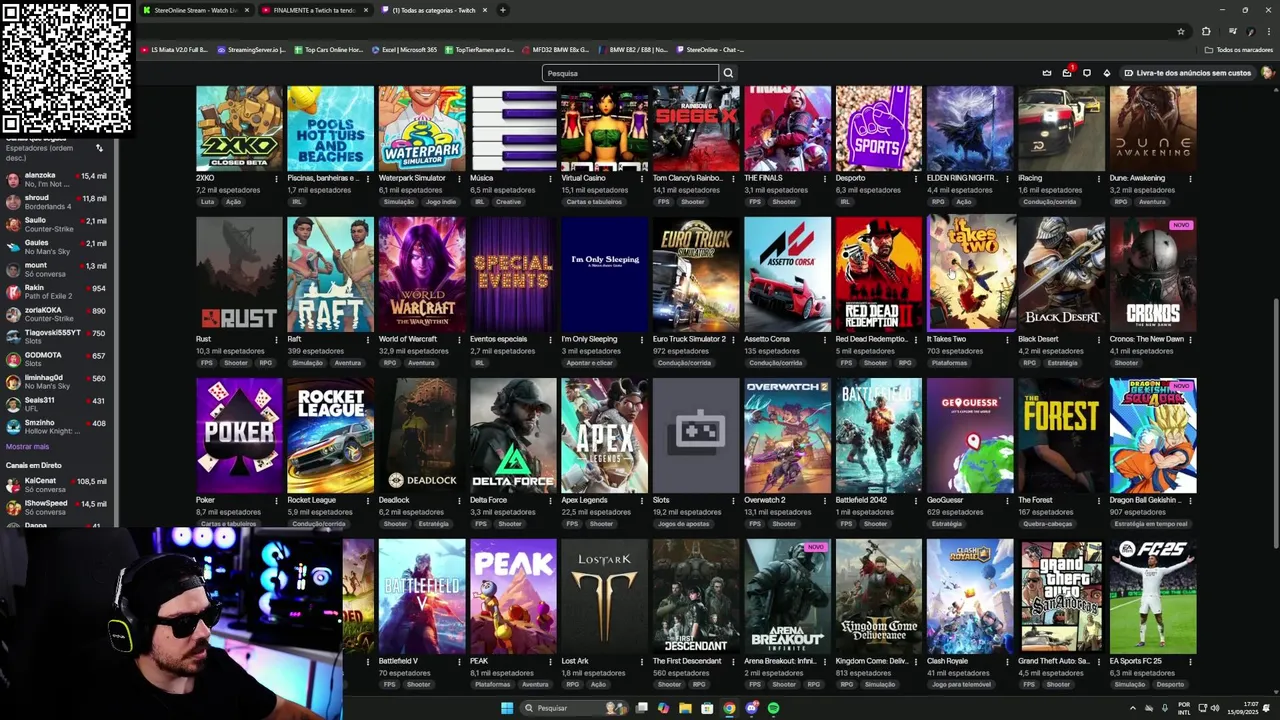Open options dots for Dune: Awakening
1280x720 pixels.
[1190, 179]
